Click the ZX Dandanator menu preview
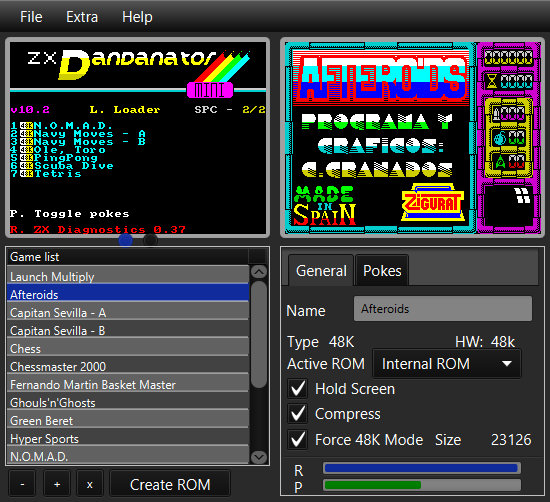The image size is (550, 502). pyautogui.click(x=138, y=138)
